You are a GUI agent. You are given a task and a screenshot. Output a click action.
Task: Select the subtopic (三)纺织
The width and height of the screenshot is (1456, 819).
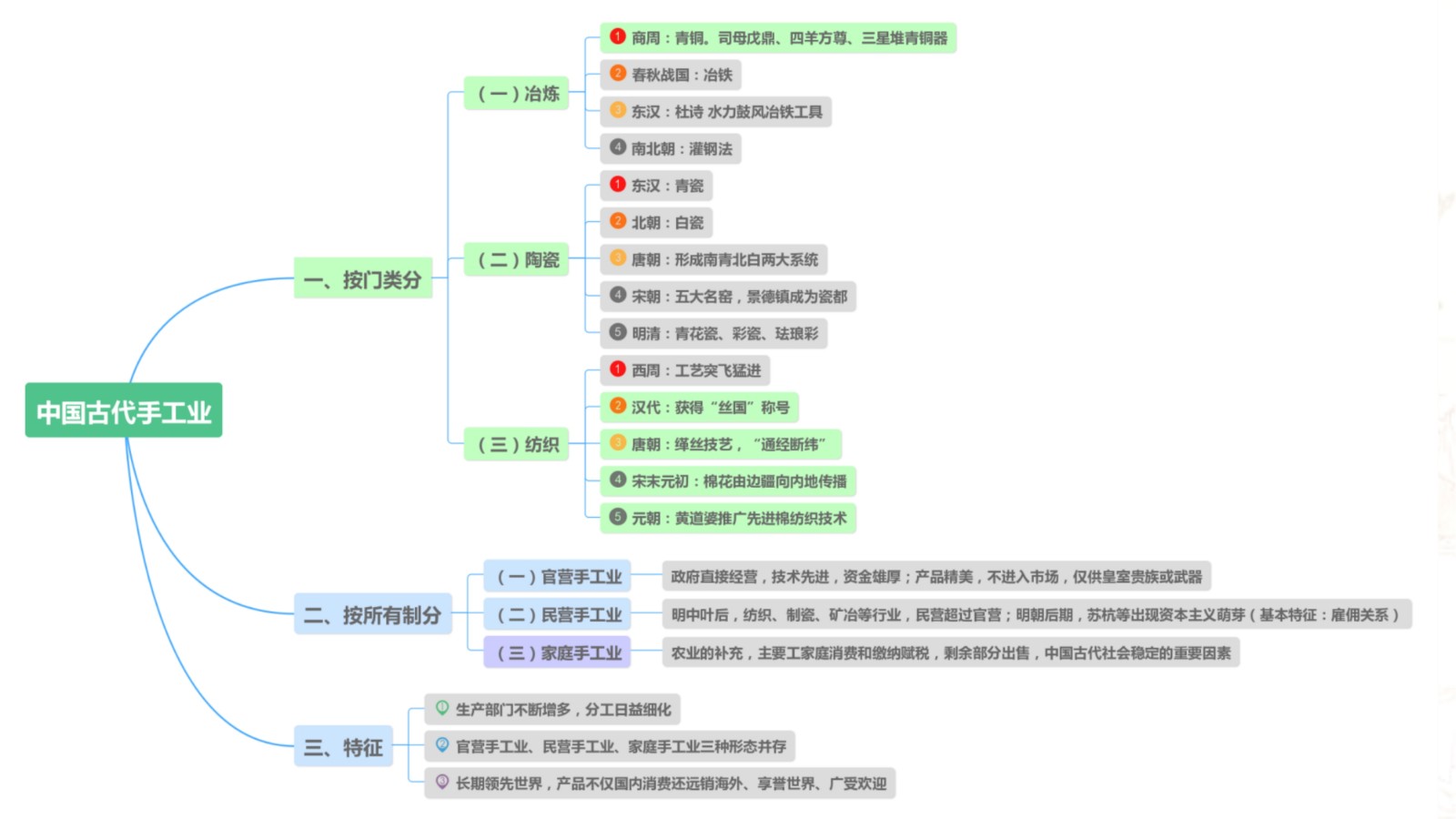click(517, 444)
